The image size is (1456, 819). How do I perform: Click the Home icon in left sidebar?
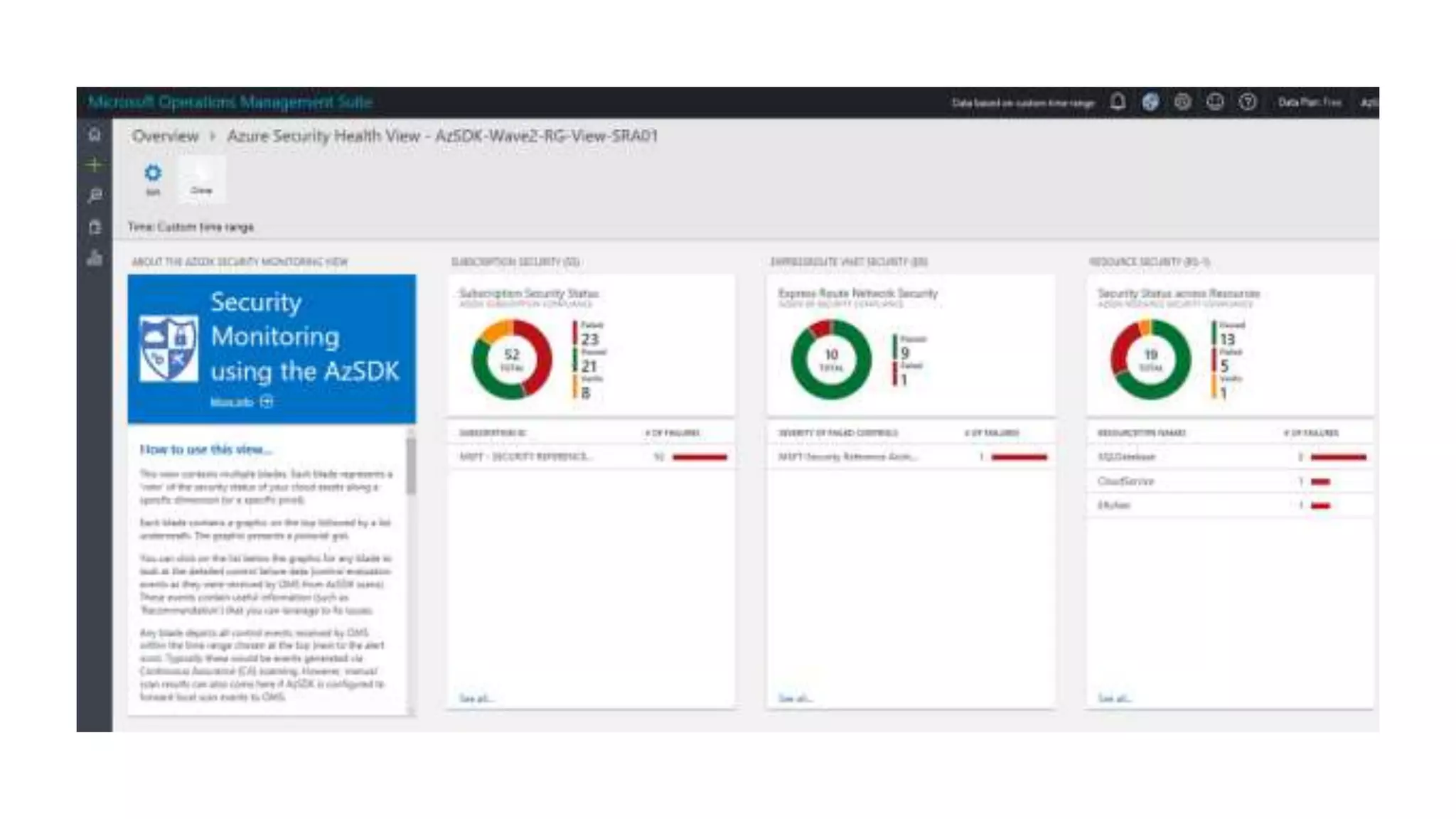(x=95, y=134)
